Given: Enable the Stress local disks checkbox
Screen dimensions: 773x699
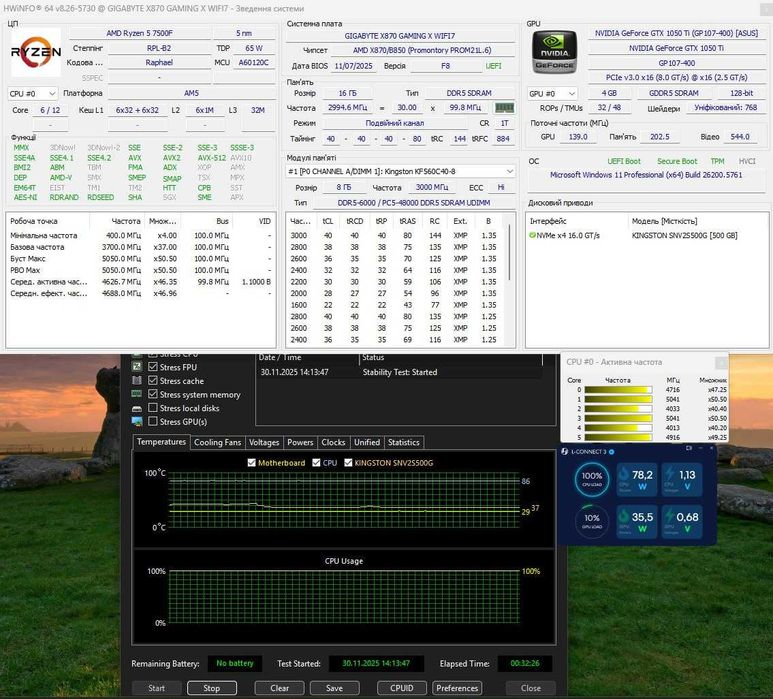Looking at the screenshot, I should [x=153, y=408].
